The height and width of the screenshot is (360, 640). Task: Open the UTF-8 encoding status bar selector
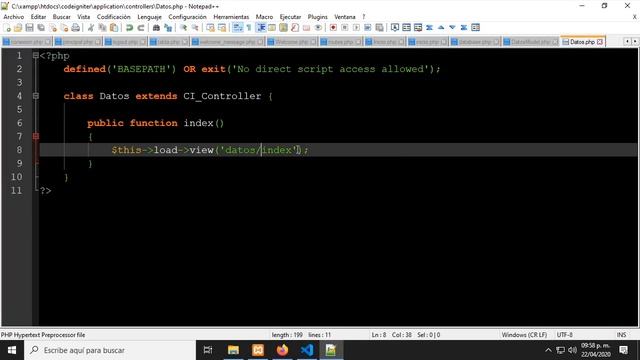564,335
